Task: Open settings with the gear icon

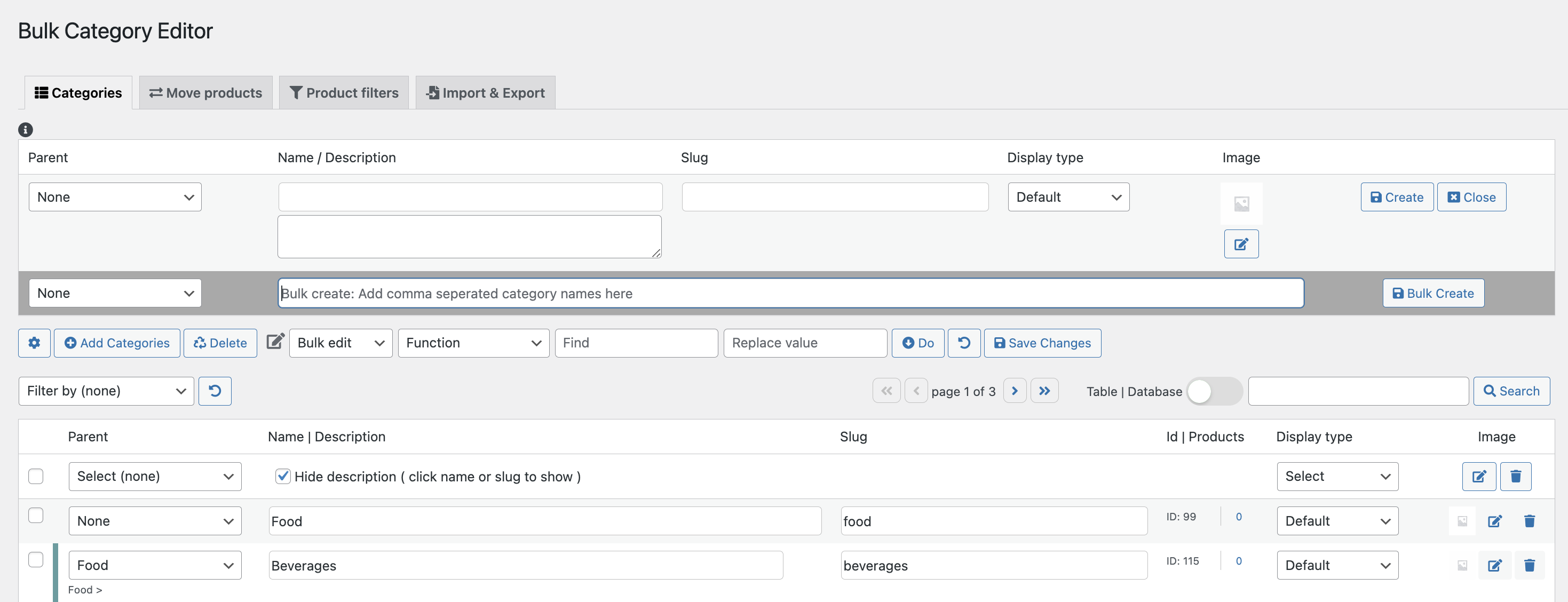Action: (x=34, y=343)
